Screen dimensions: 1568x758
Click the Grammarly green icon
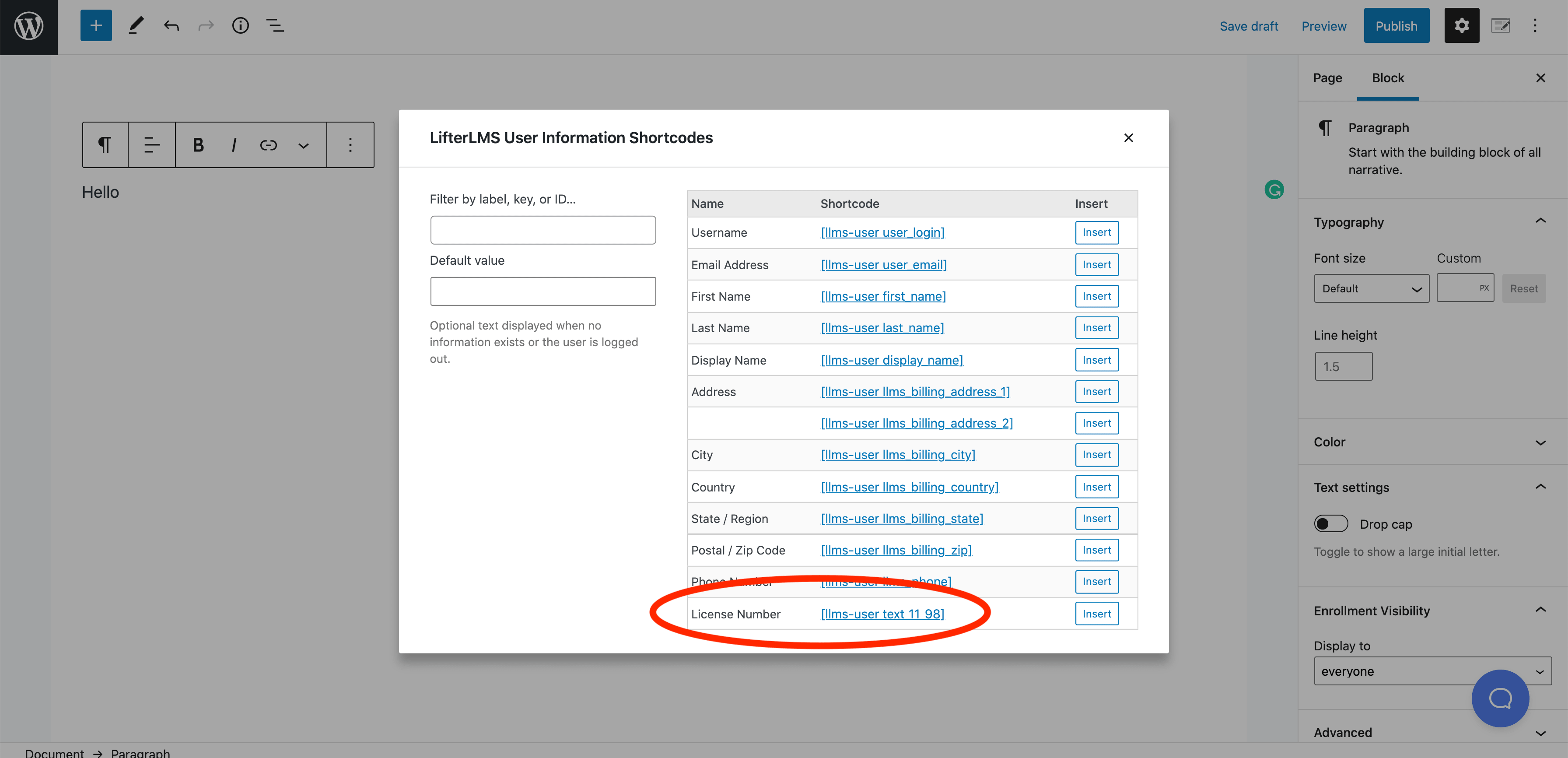coord(1274,190)
